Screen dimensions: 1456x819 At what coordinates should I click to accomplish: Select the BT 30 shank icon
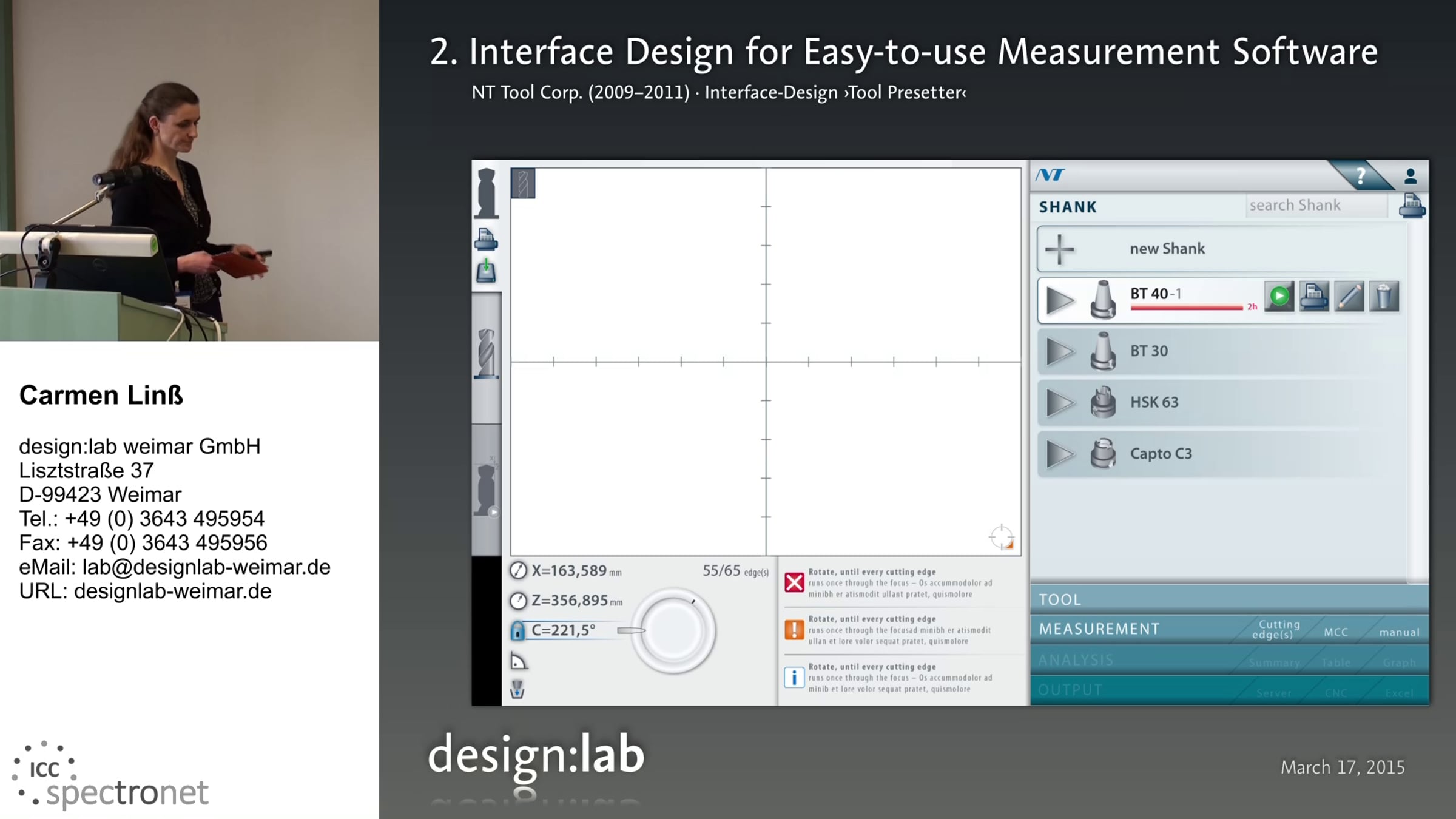click(x=1103, y=351)
